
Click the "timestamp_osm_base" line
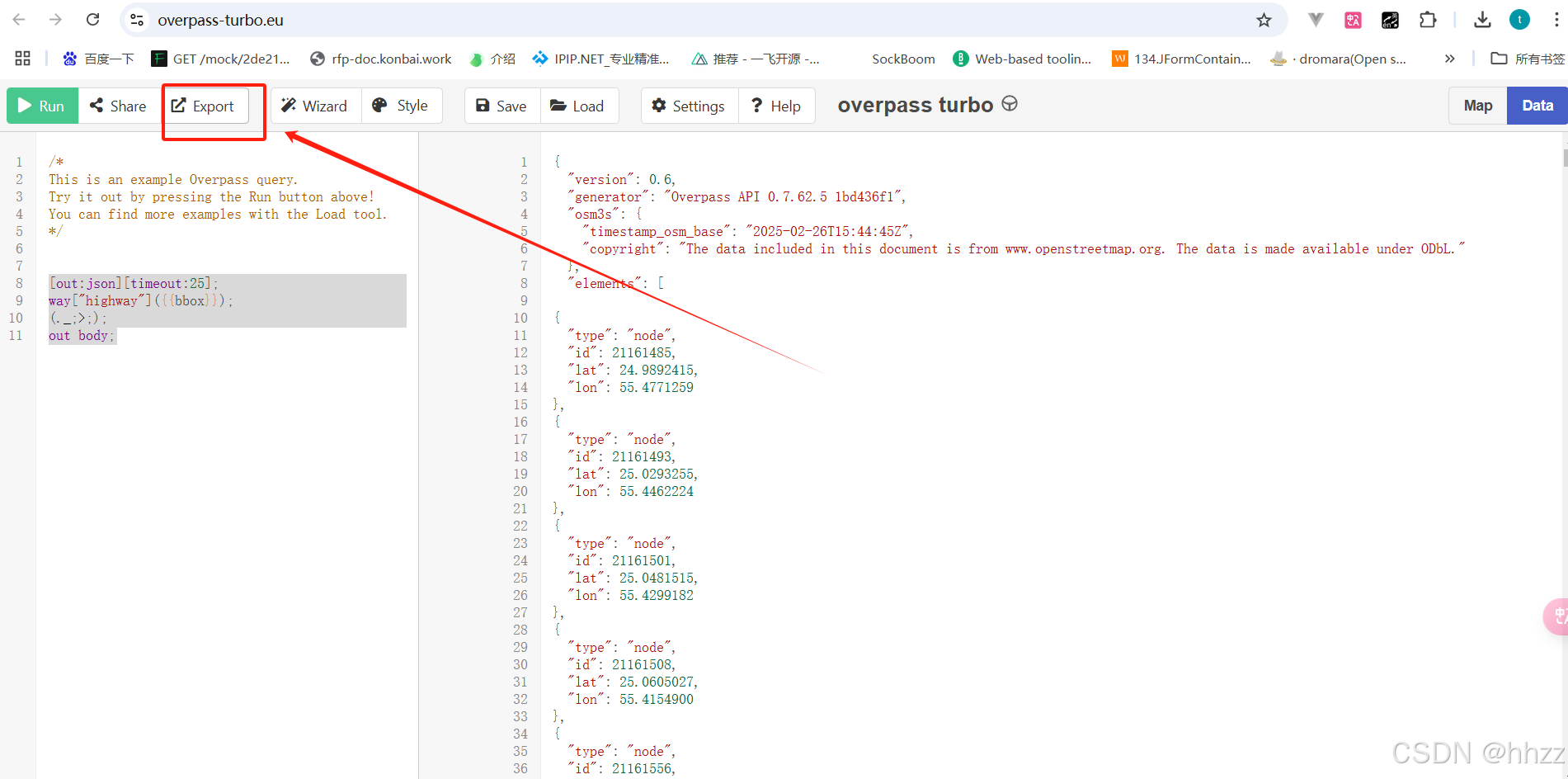747,231
